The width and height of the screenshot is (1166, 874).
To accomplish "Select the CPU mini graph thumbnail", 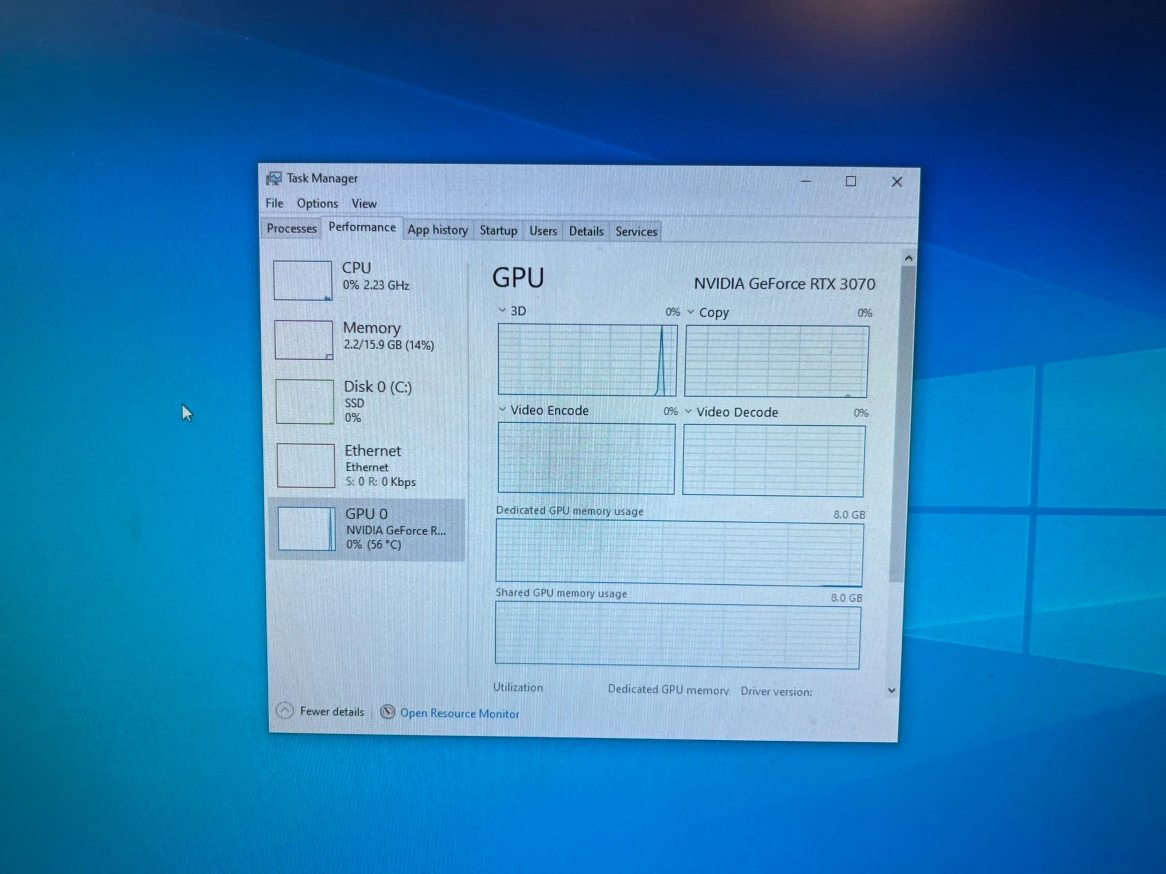I will [x=303, y=280].
